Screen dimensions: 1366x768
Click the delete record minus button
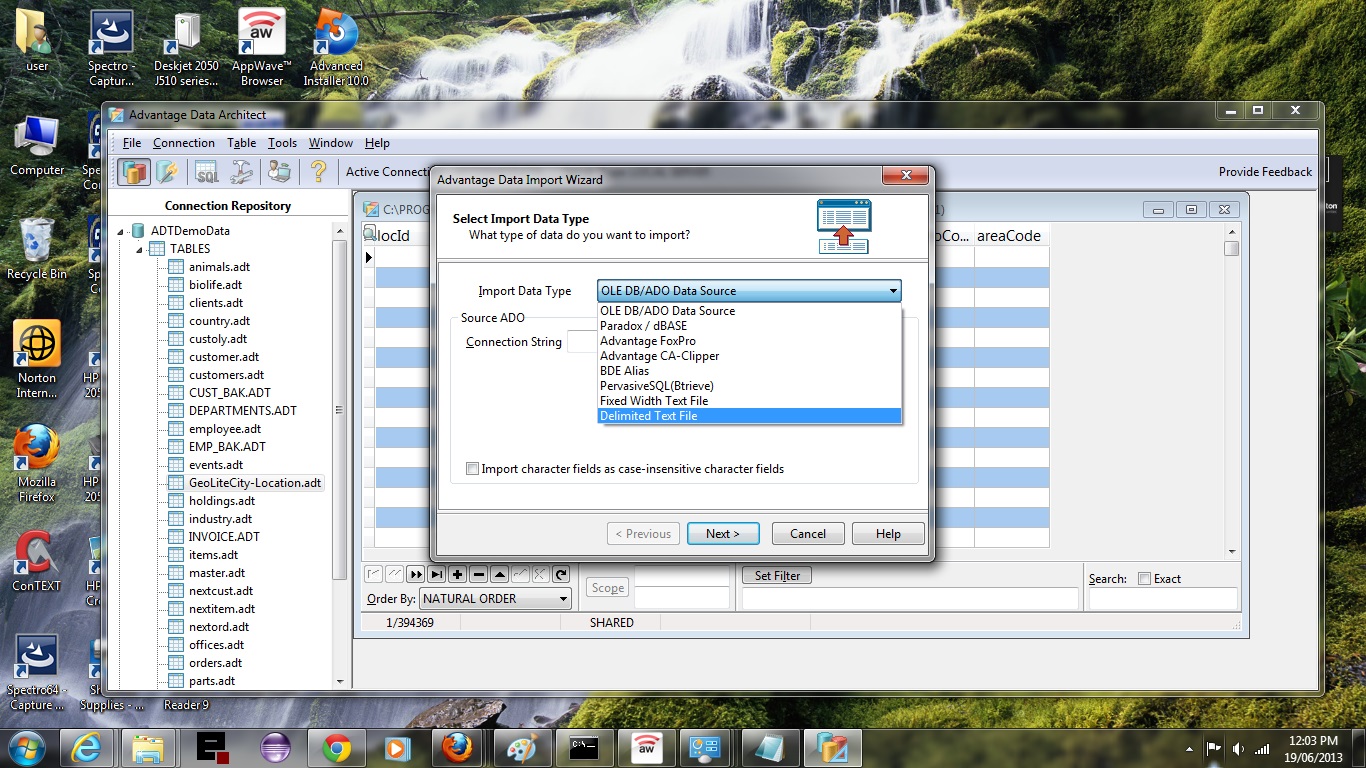point(478,574)
